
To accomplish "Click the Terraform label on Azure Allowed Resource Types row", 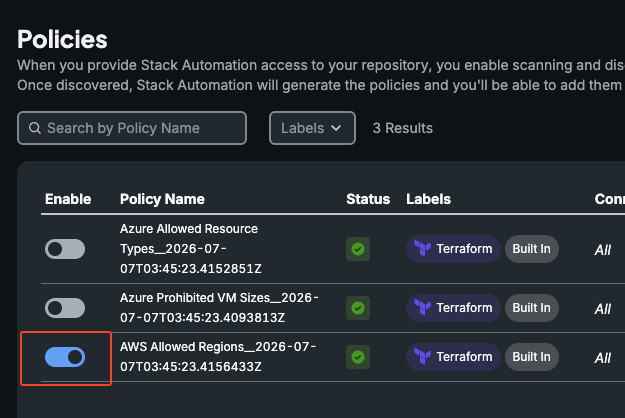I will click(x=453, y=249).
